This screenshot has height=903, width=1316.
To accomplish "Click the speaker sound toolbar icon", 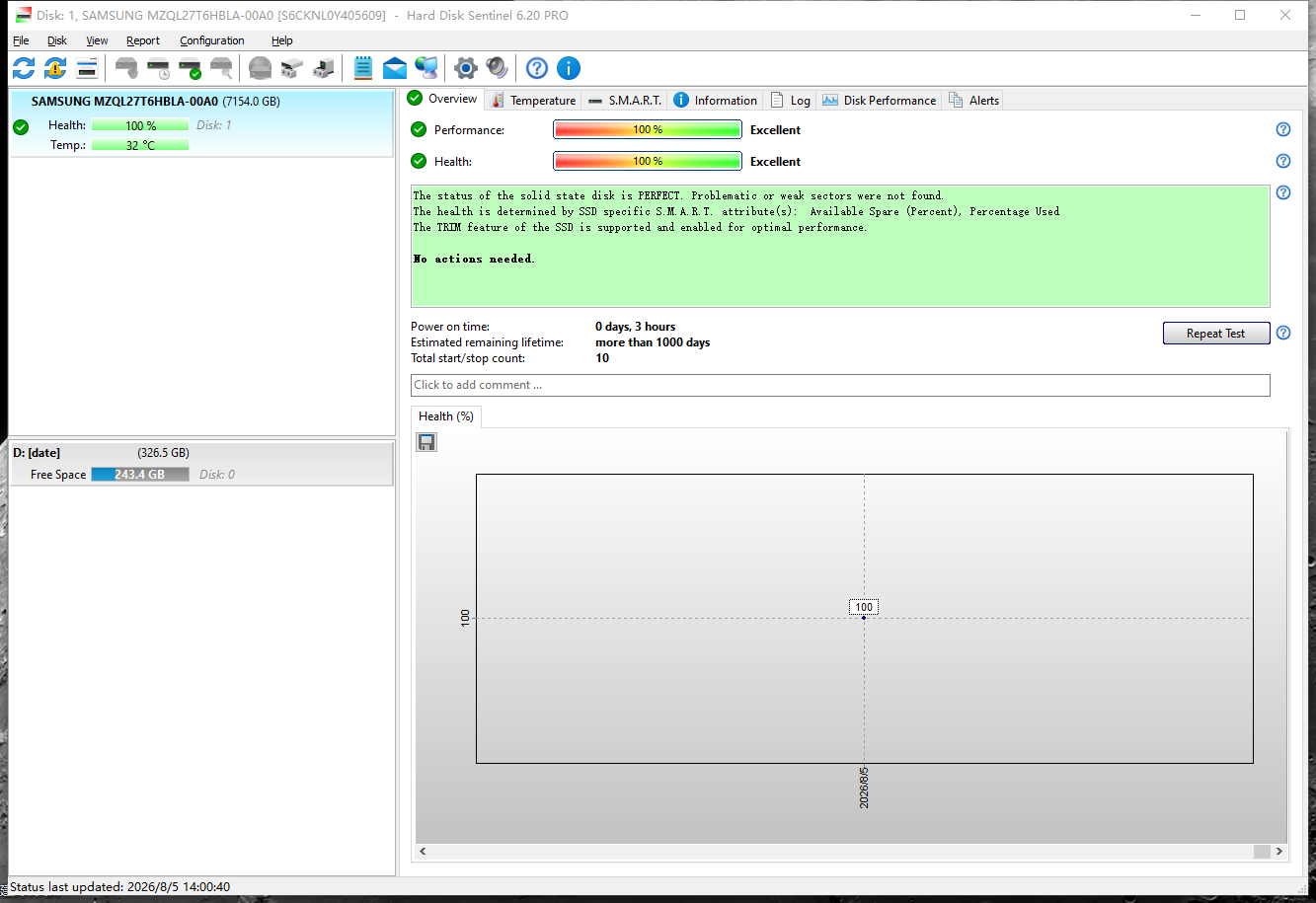I will pos(497,68).
